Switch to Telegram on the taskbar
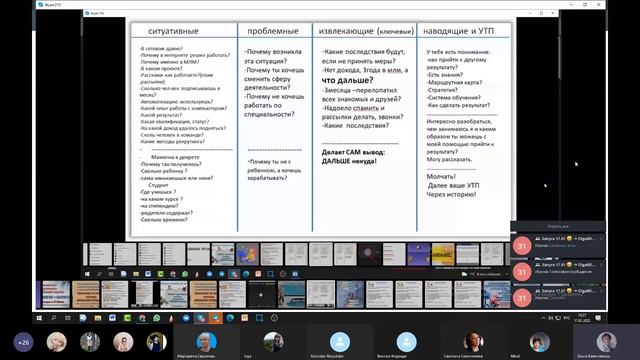The height and width of the screenshot is (360, 640). [216, 318]
